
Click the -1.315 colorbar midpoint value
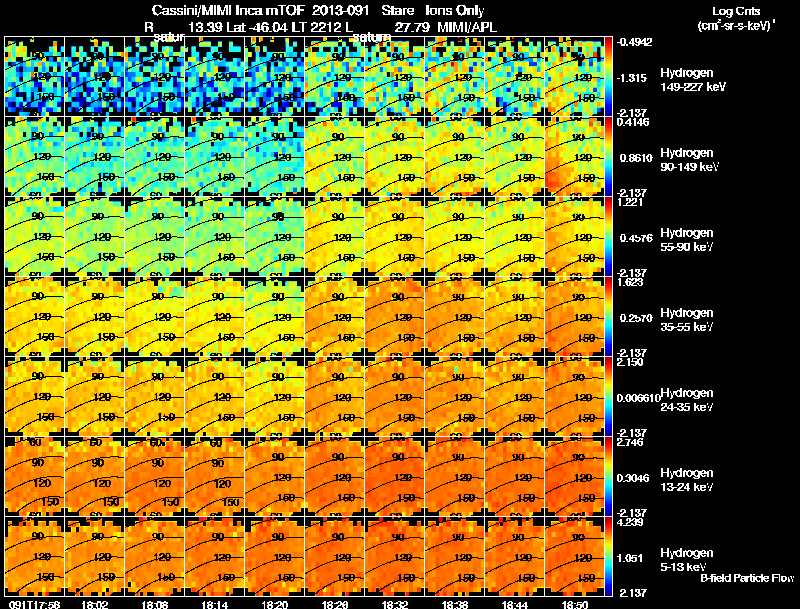[632, 78]
